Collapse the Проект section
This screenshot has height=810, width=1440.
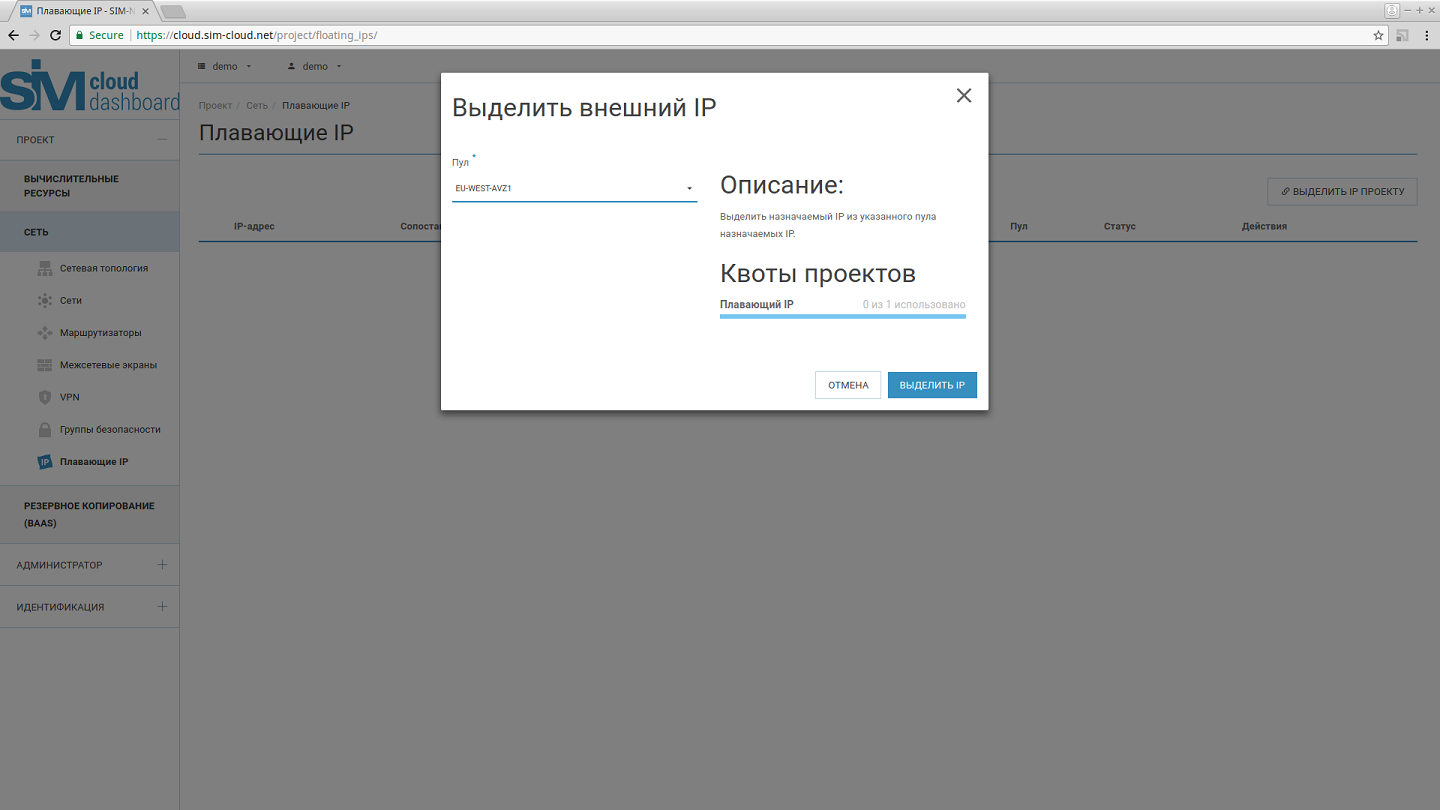[x=162, y=140]
